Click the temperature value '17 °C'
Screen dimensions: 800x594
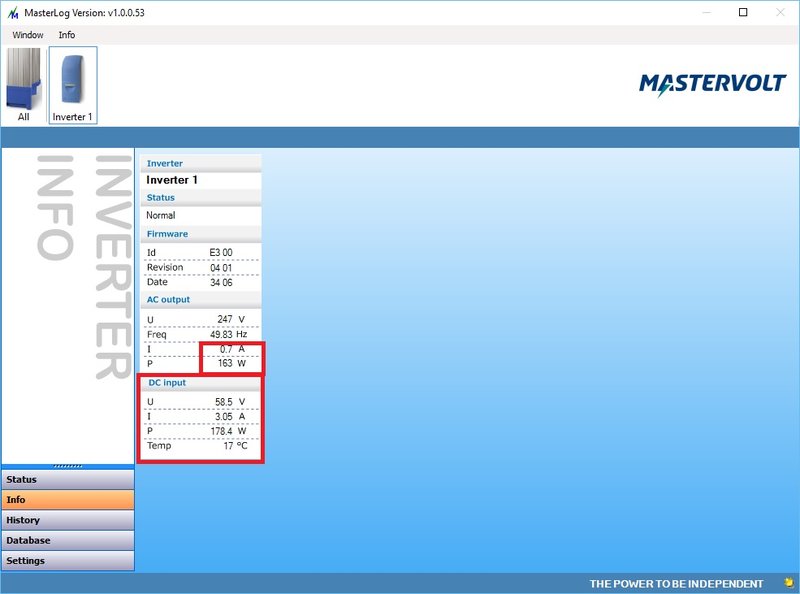[235, 446]
